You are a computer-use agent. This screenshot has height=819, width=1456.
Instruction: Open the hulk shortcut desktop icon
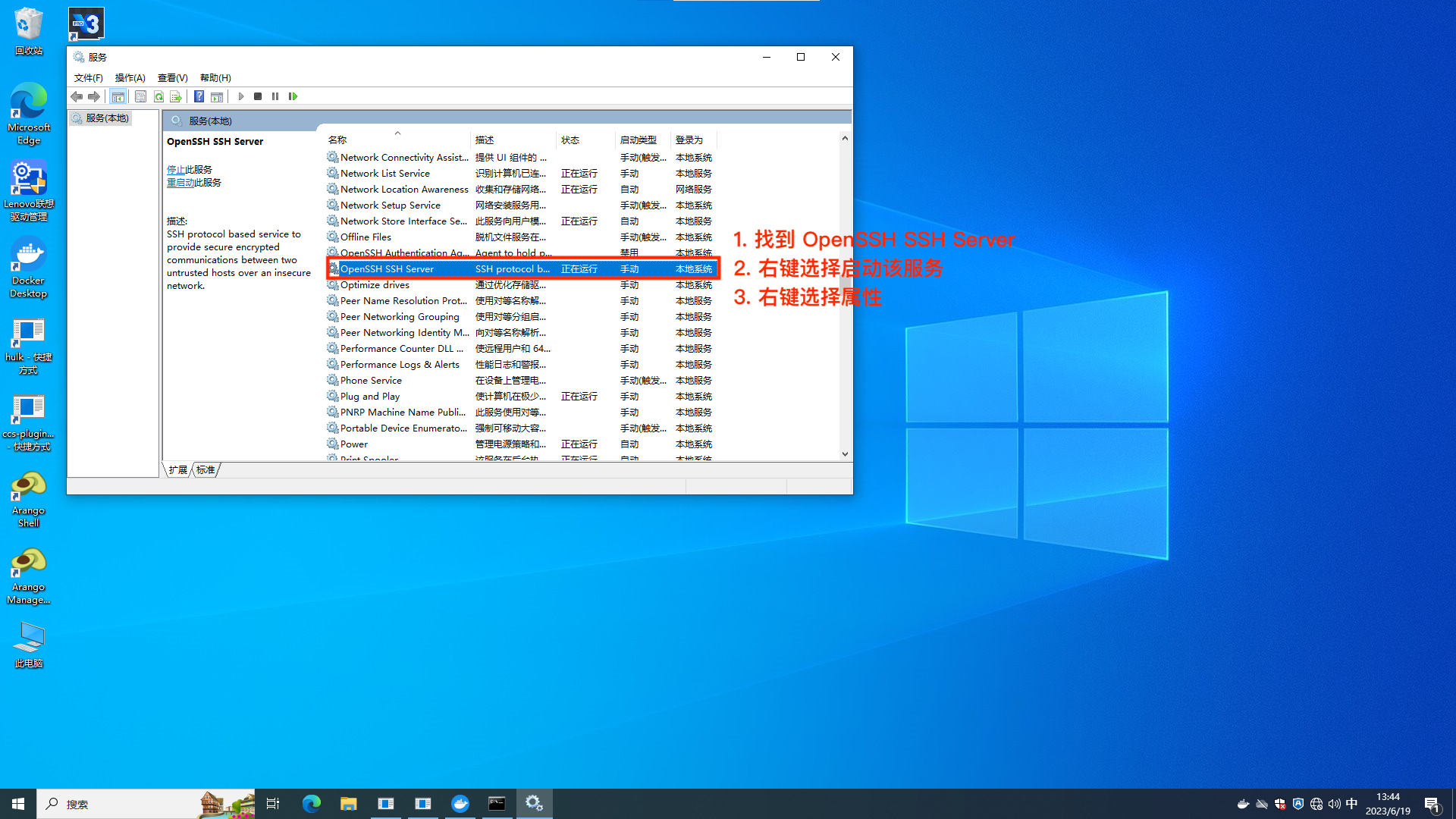click(x=29, y=346)
